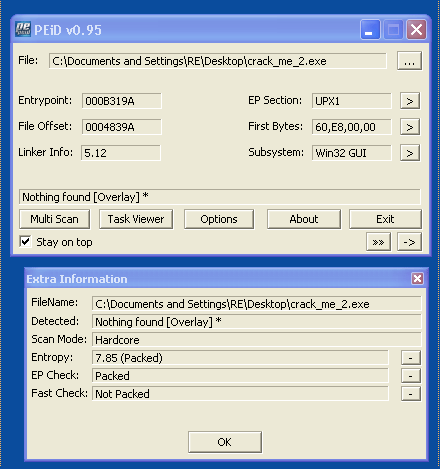Click the main scan result "Nothing found [Overlay] *"

pyautogui.click(x=220, y=197)
